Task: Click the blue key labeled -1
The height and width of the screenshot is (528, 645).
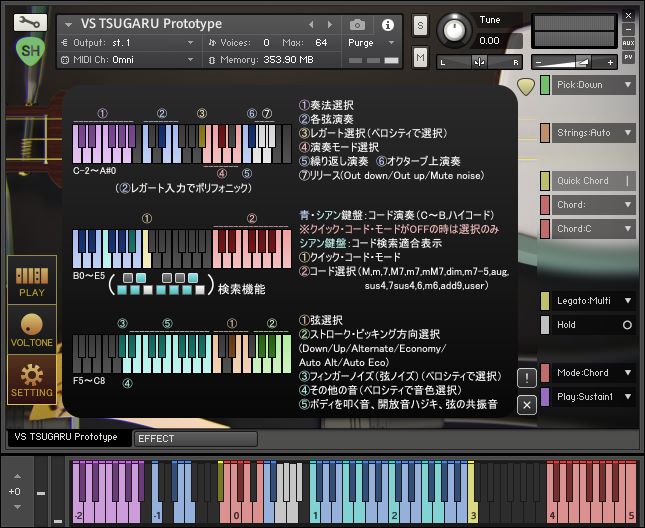Action: (157, 513)
